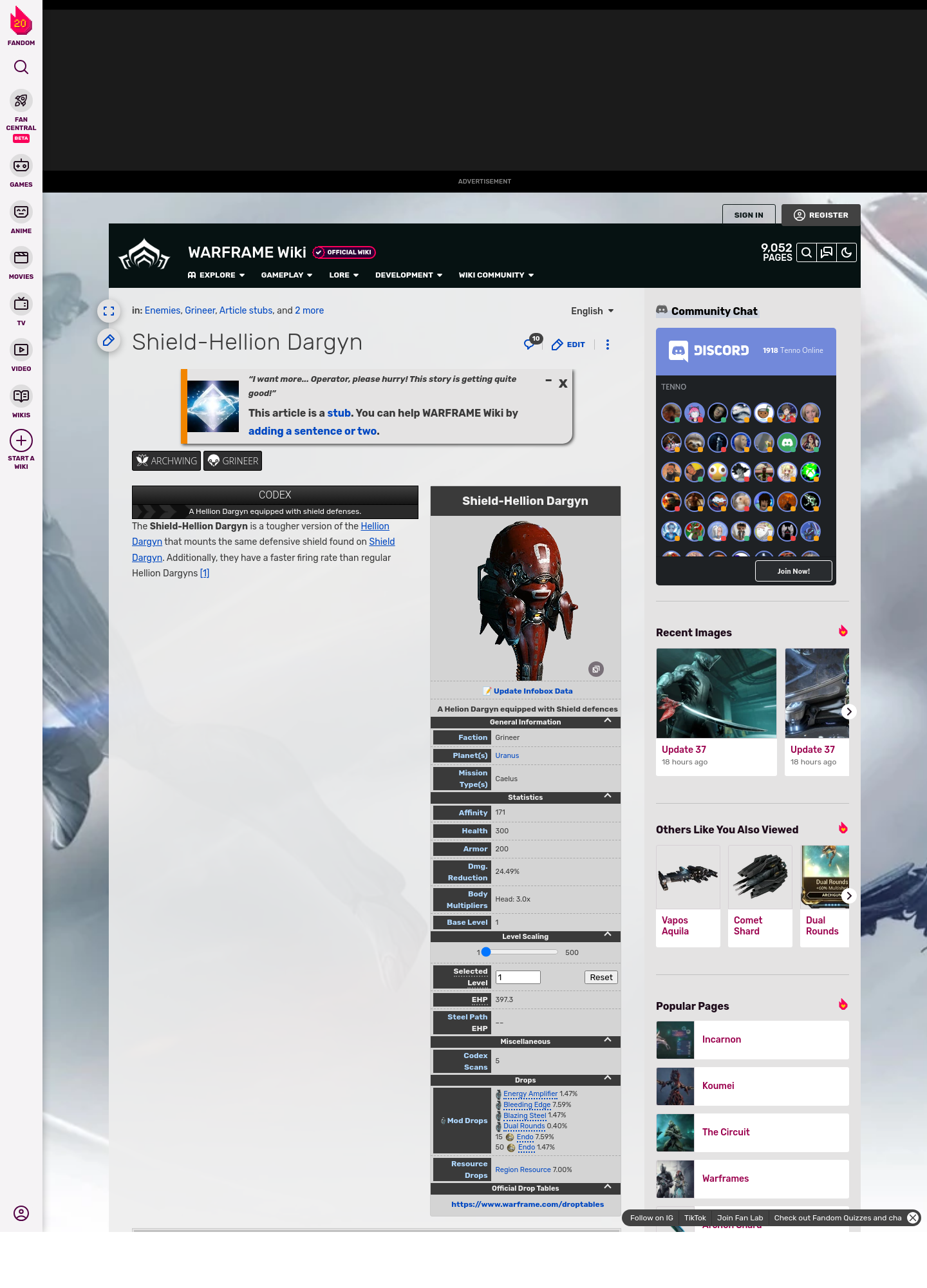927x1288 pixels.
Task: Open the Fandom sidebar search icon
Action: click(x=21, y=67)
